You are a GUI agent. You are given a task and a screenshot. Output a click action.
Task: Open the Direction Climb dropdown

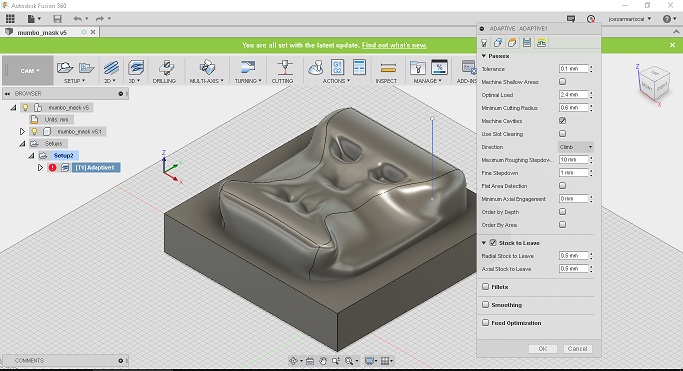[x=575, y=147]
